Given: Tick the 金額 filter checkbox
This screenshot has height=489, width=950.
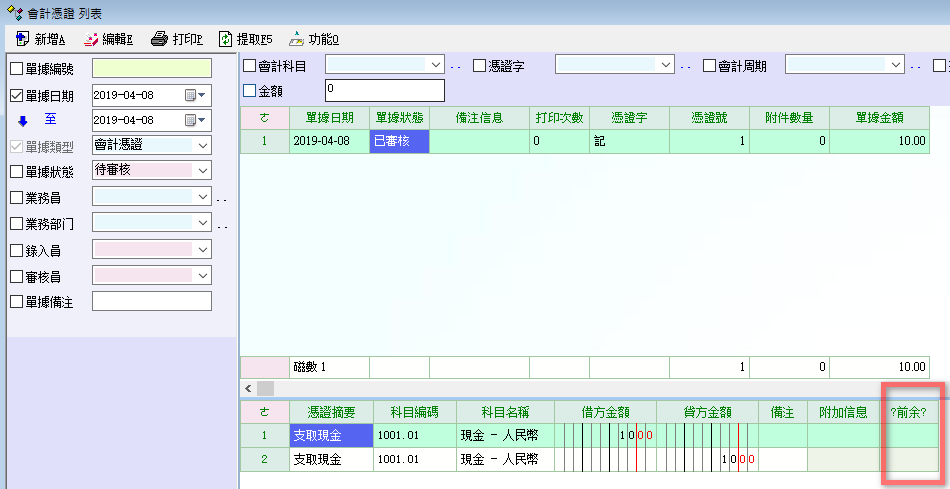Looking at the screenshot, I should click(x=250, y=91).
